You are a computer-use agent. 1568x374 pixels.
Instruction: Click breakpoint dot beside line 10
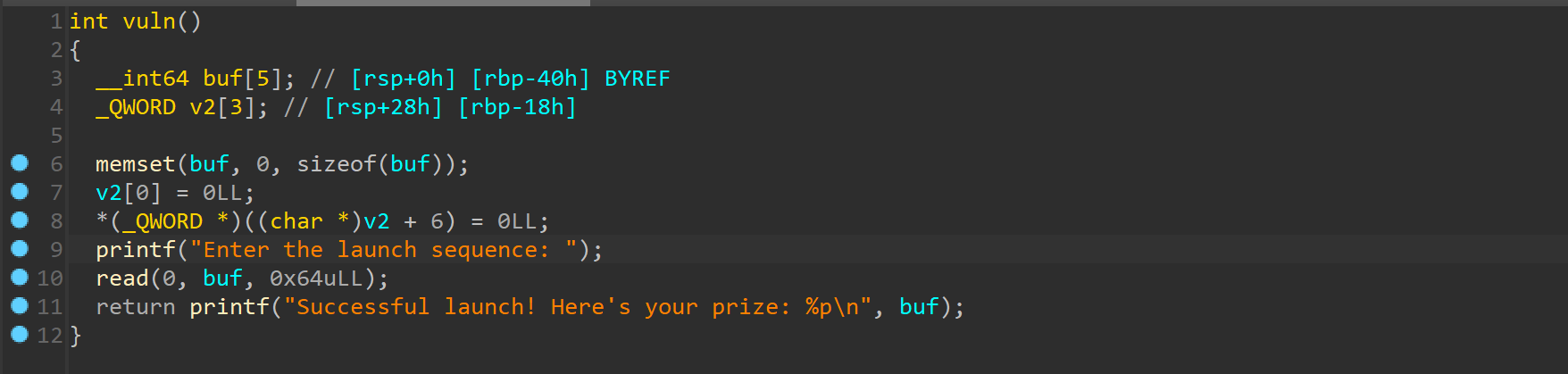[x=20, y=278]
